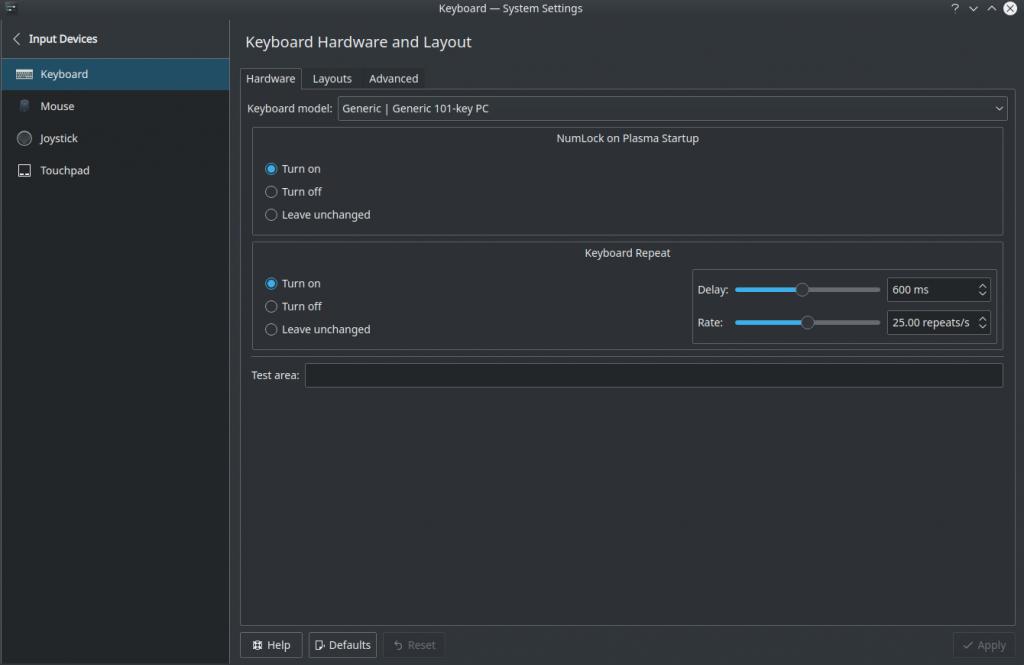Open Touchpad settings via its icon
This screenshot has height=665, width=1024.
tap(24, 170)
